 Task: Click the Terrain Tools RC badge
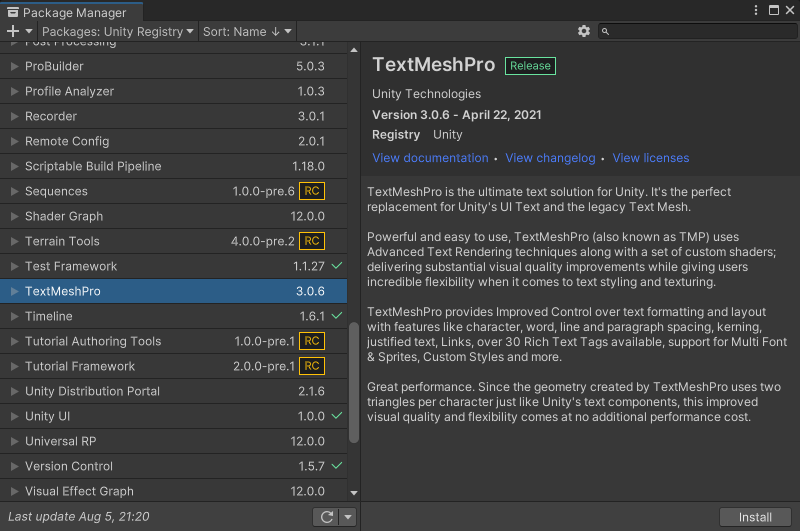tap(312, 241)
